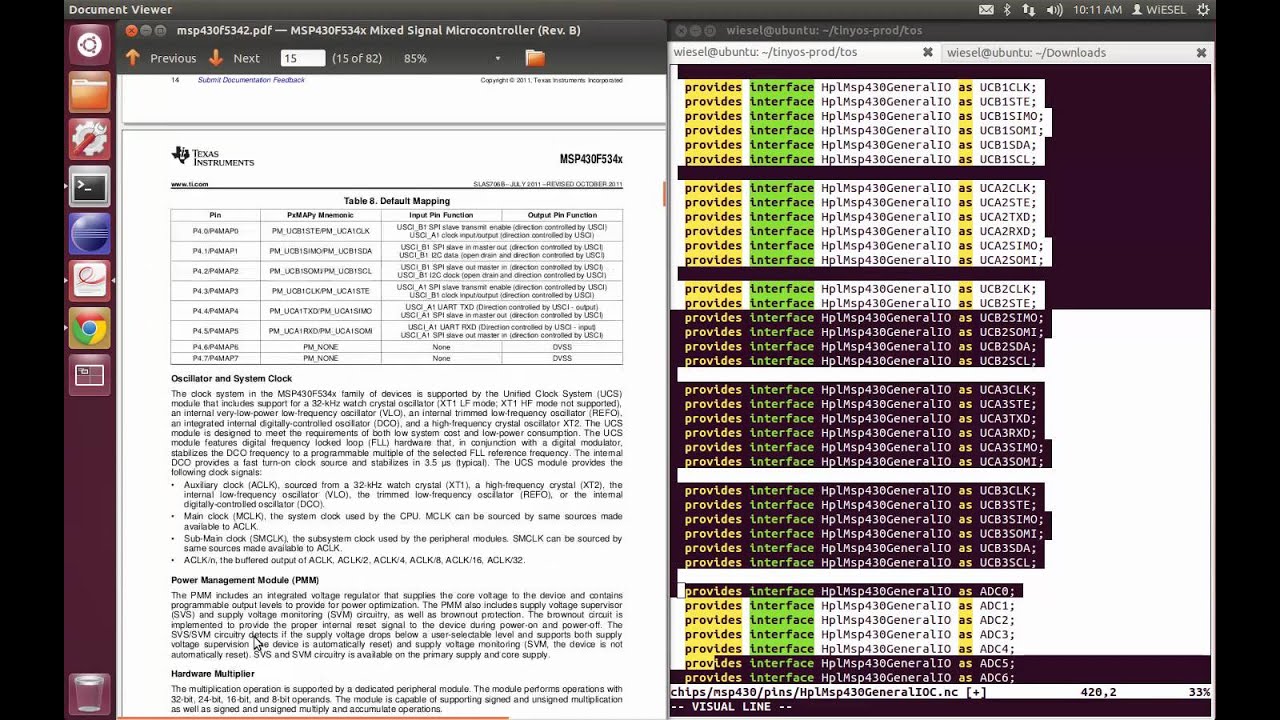Click table cell P4.7/P4MAP7
This screenshot has height=720, width=1280.
[x=215, y=358]
